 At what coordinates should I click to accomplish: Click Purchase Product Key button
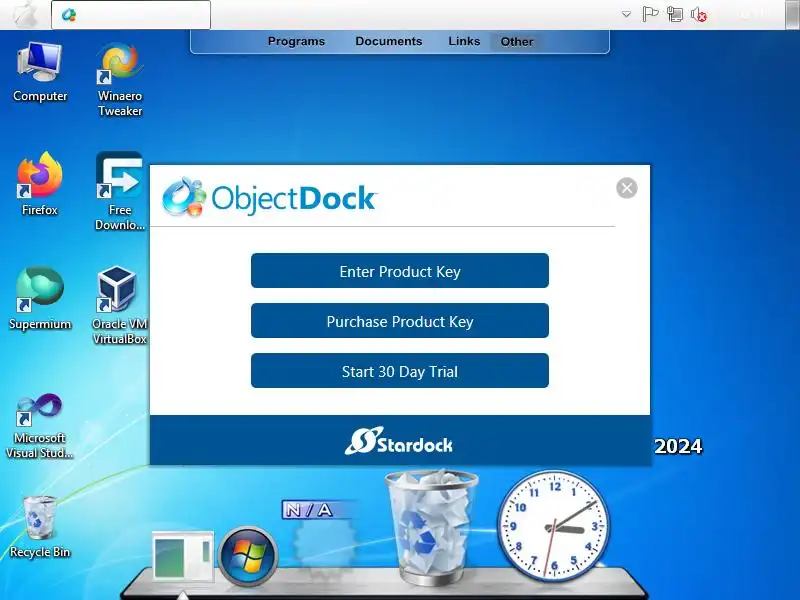coord(400,321)
